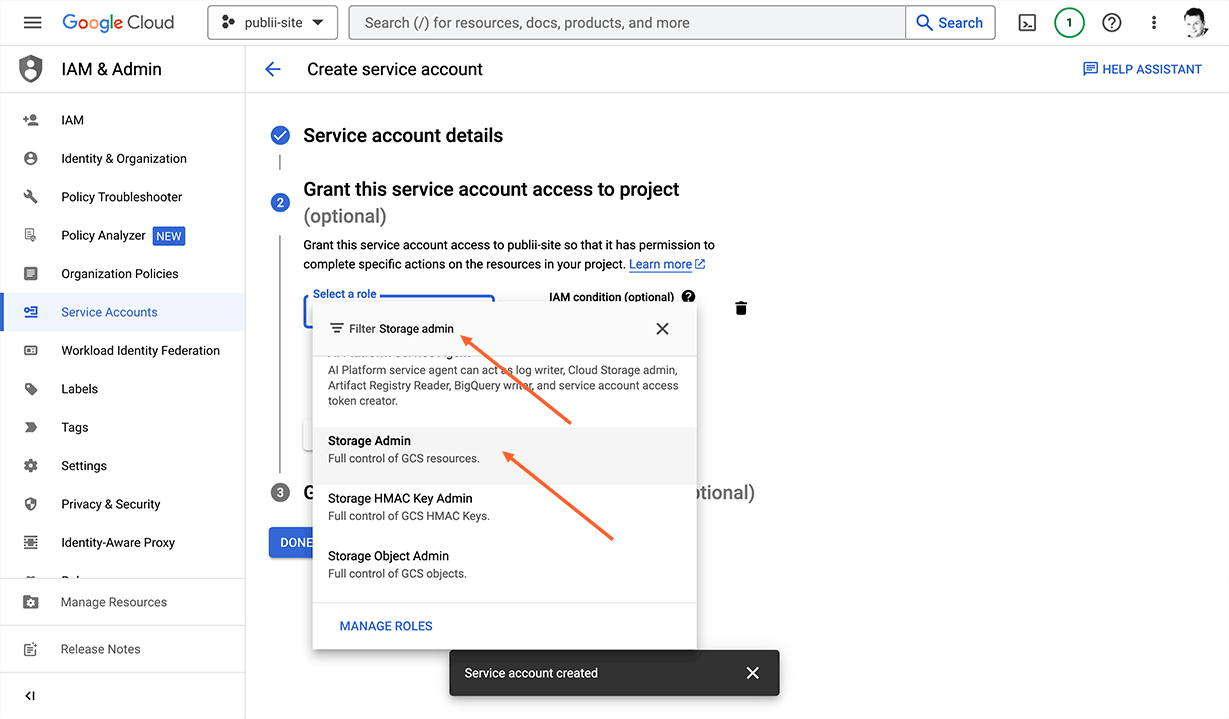This screenshot has width=1229, height=719.
Task: Click the back arrow beside Create service account
Action: (x=273, y=69)
